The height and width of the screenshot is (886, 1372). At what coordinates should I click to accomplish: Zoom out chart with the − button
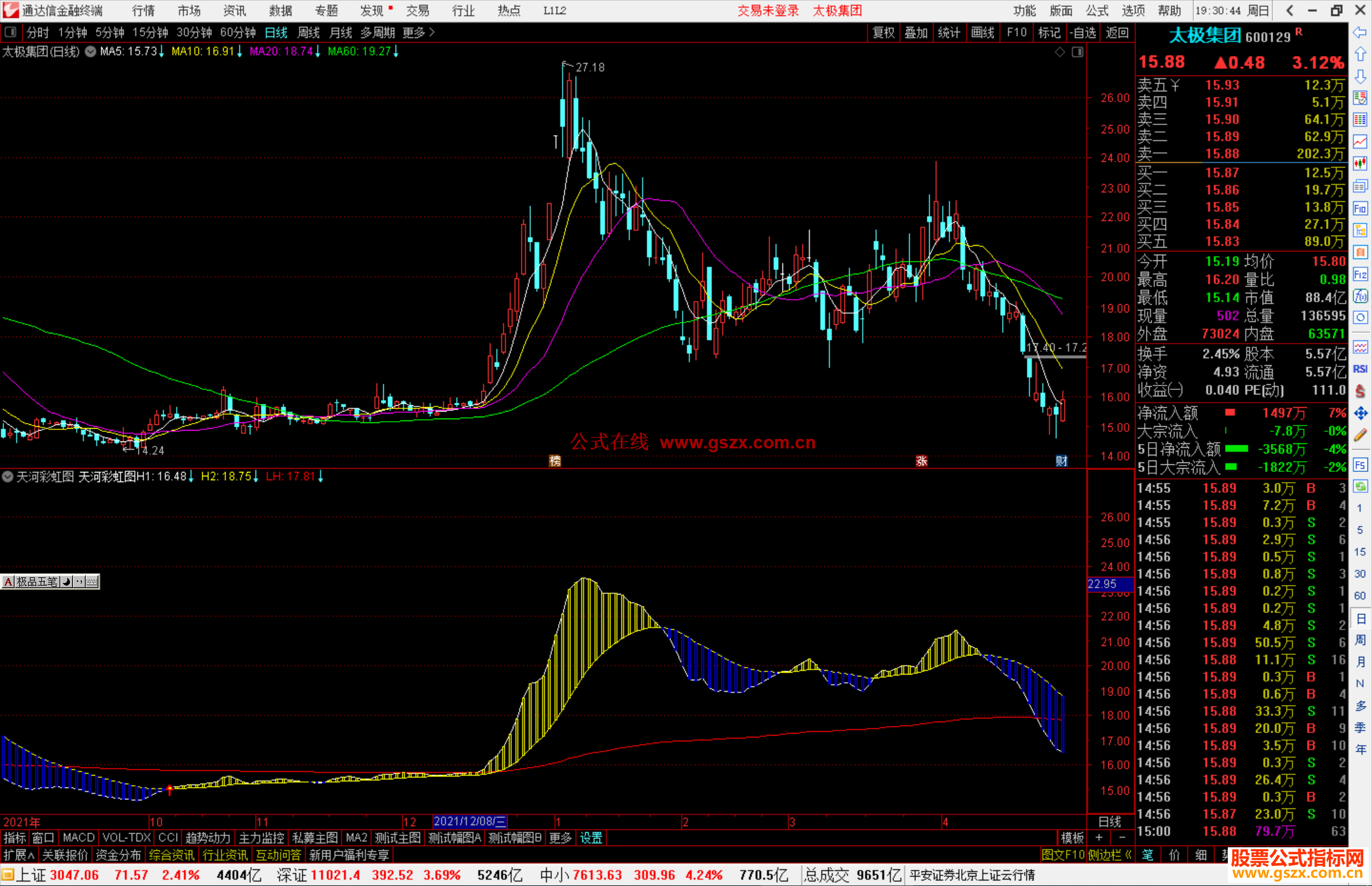click(1122, 838)
